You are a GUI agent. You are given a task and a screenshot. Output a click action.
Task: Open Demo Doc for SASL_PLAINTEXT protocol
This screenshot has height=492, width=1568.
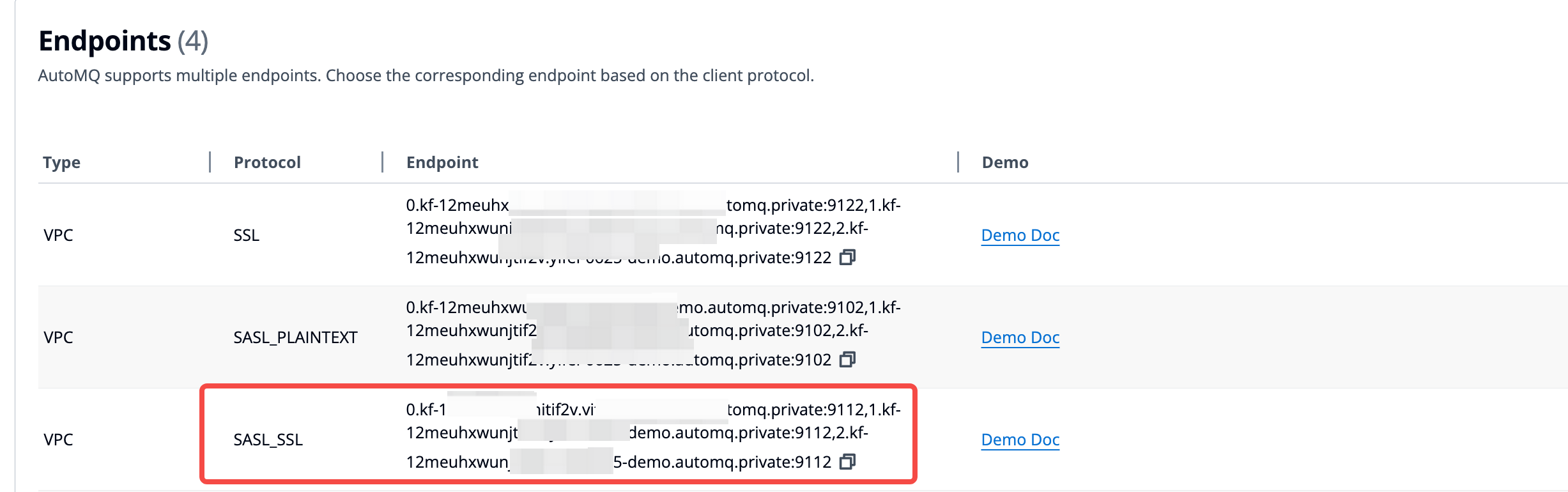[x=1020, y=337]
